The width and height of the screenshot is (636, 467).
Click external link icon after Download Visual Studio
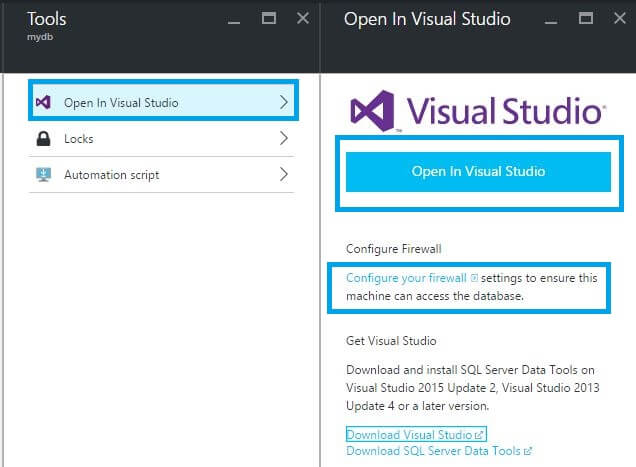click(x=481, y=435)
